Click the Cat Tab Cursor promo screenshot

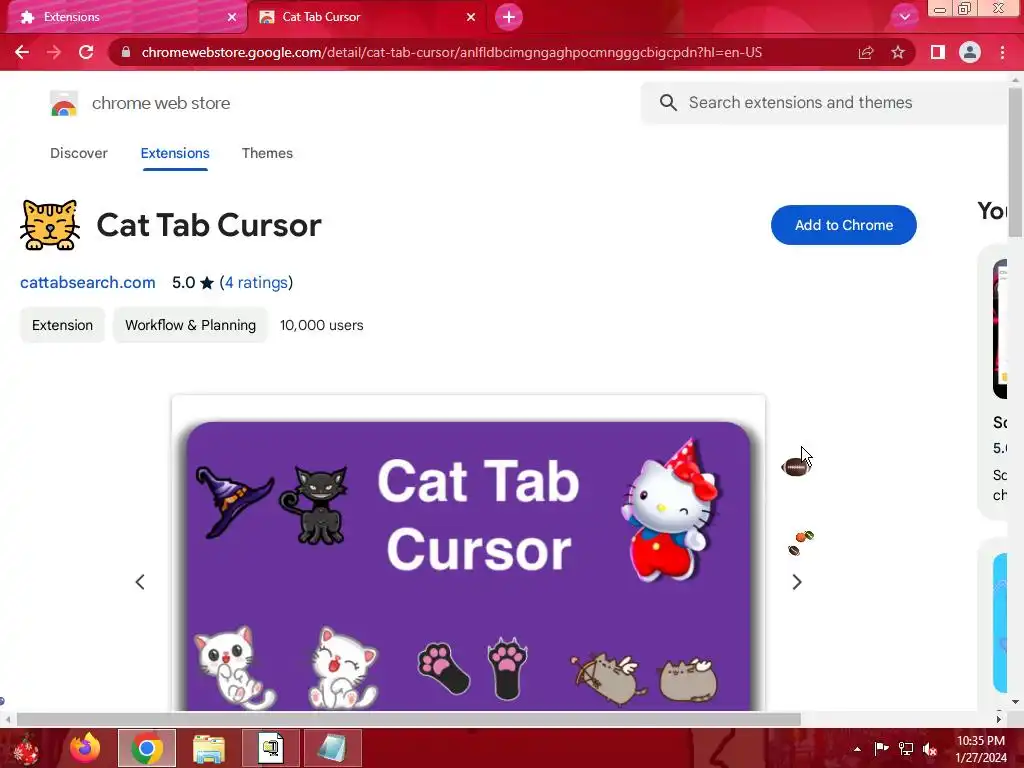click(x=468, y=552)
